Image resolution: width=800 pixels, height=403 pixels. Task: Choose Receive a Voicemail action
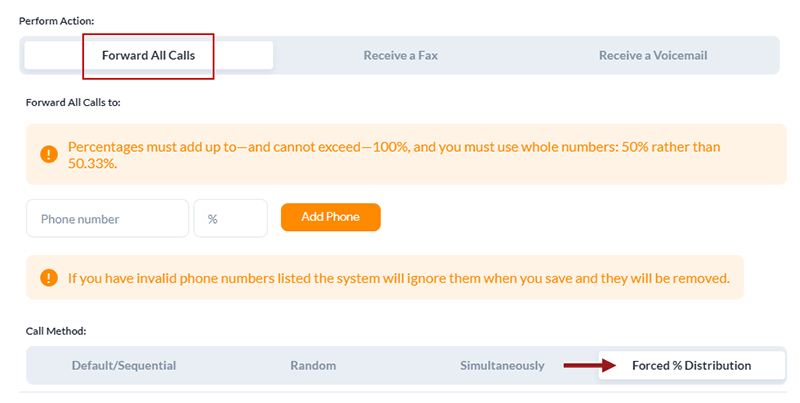653,55
